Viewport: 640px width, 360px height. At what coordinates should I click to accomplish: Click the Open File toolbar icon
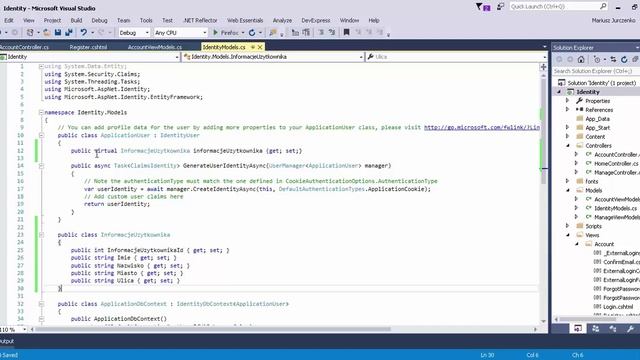(47, 33)
